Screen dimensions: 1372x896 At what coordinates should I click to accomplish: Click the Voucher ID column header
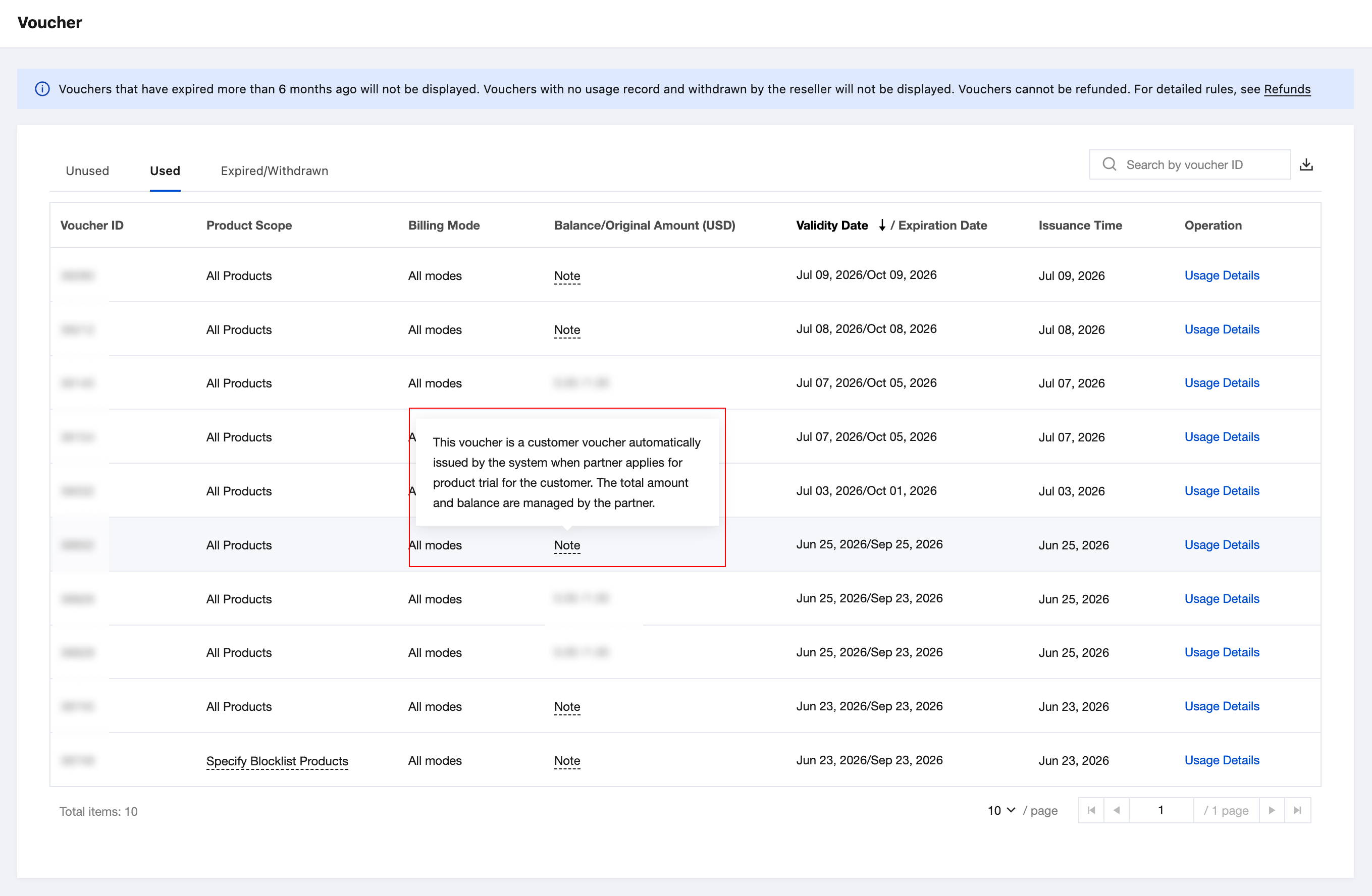[92, 226]
